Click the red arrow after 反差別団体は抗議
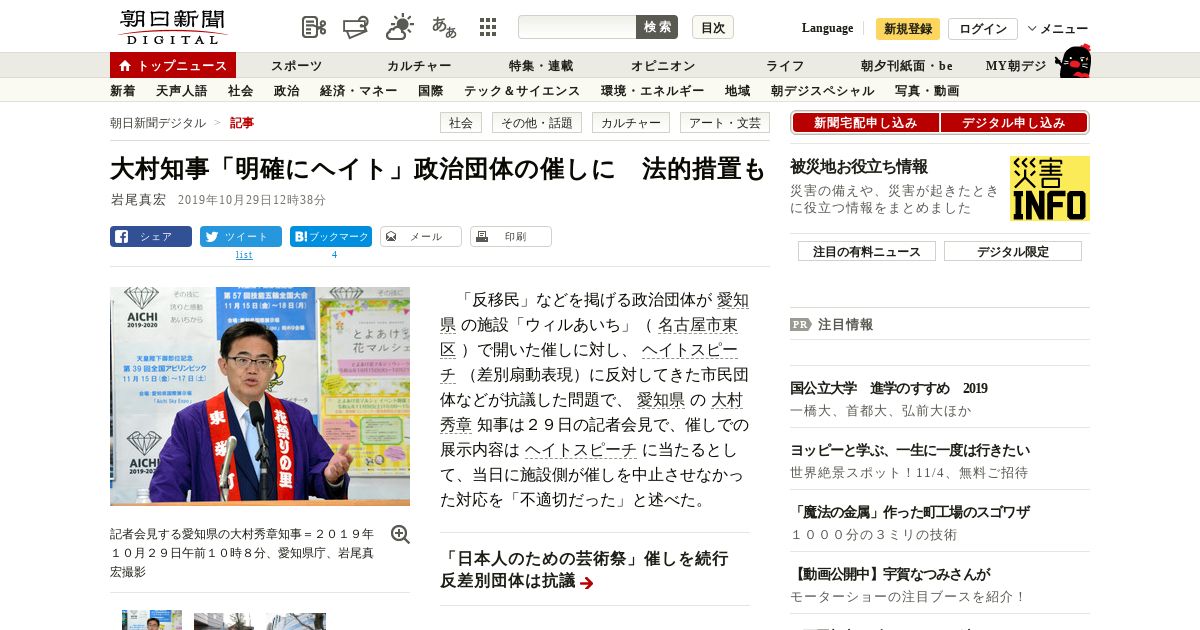This screenshot has width=1200, height=630. click(587, 583)
